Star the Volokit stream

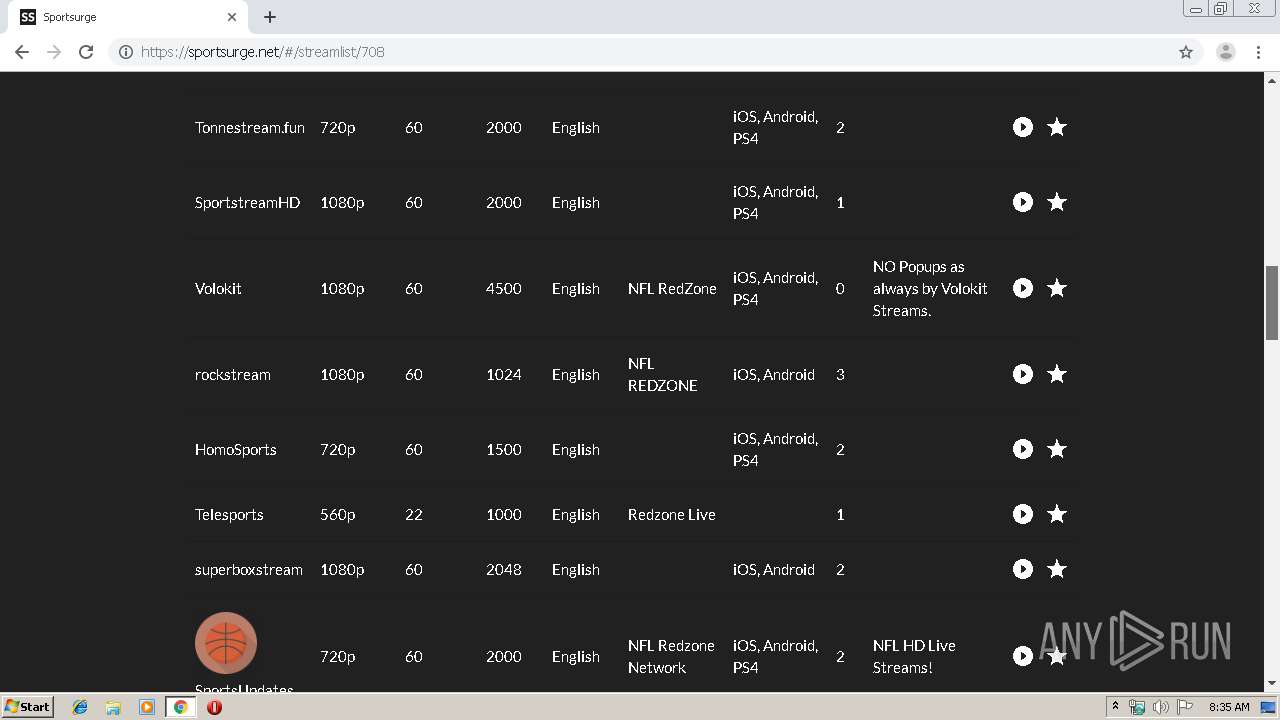click(x=1057, y=288)
